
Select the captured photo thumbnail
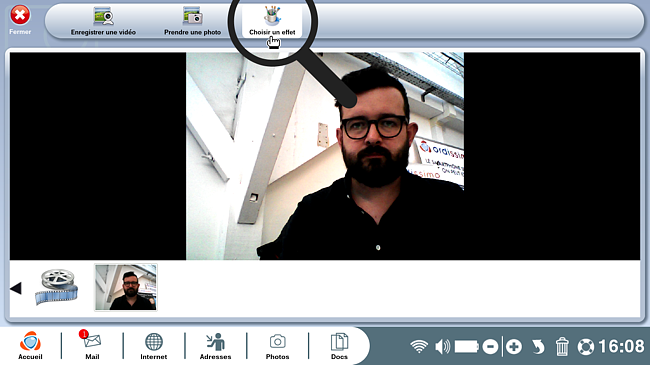coord(126,287)
